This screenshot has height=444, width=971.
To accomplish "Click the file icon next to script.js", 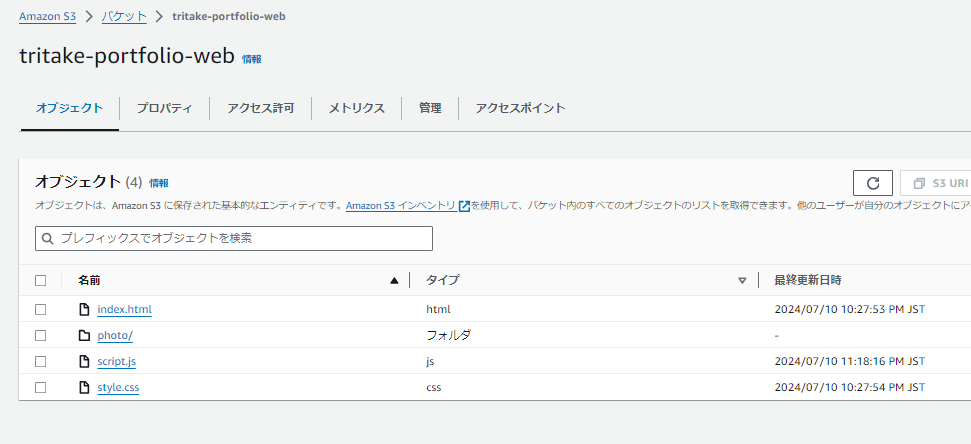I will (84, 362).
